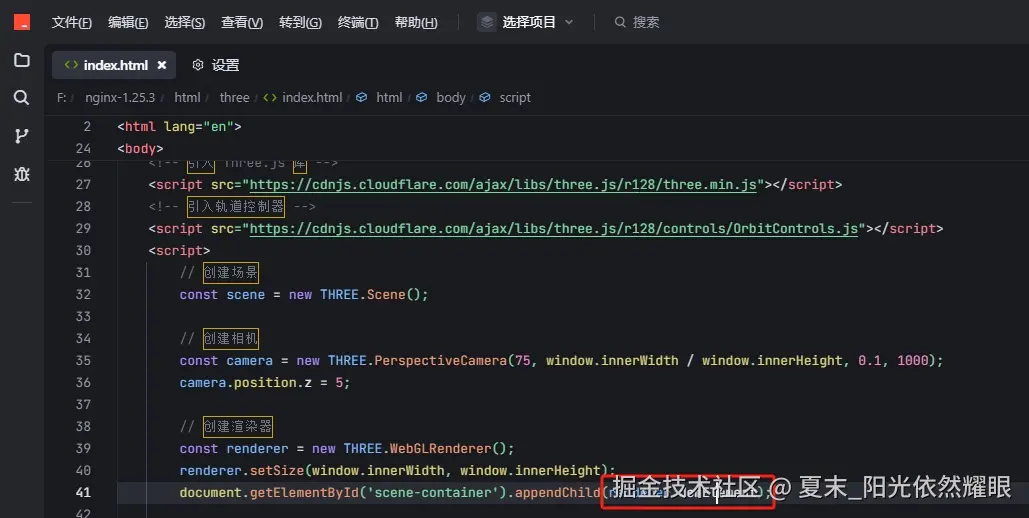Open the OrbitControls.js CDN link

pos(554,228)
